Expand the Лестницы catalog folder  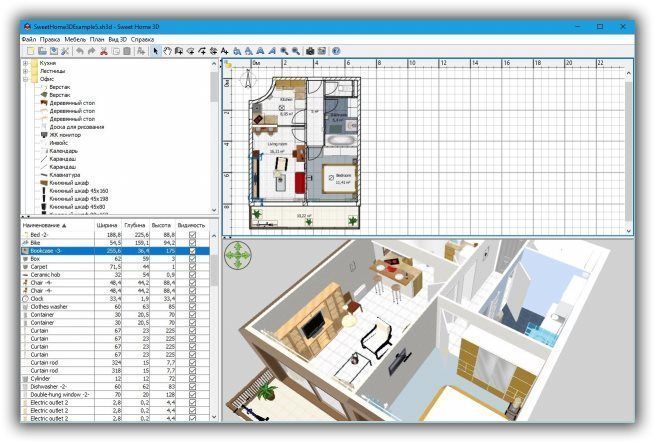coord(26,72)
